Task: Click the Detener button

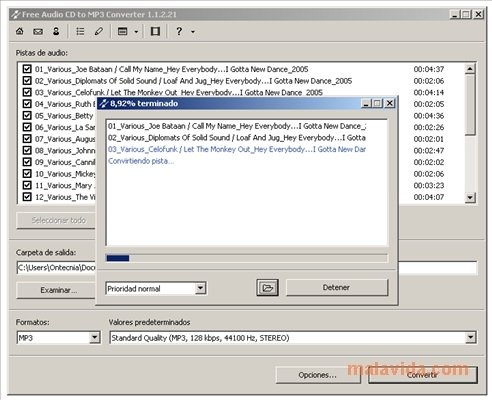Action: click(x=337, y=288)
